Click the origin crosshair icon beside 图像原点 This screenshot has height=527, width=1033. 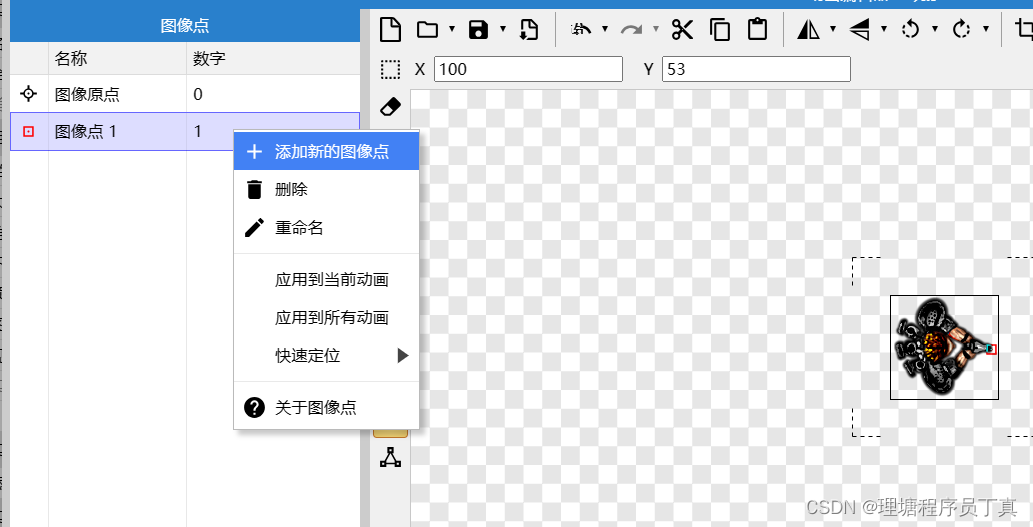pyautogui.click(x=28, y=94)
